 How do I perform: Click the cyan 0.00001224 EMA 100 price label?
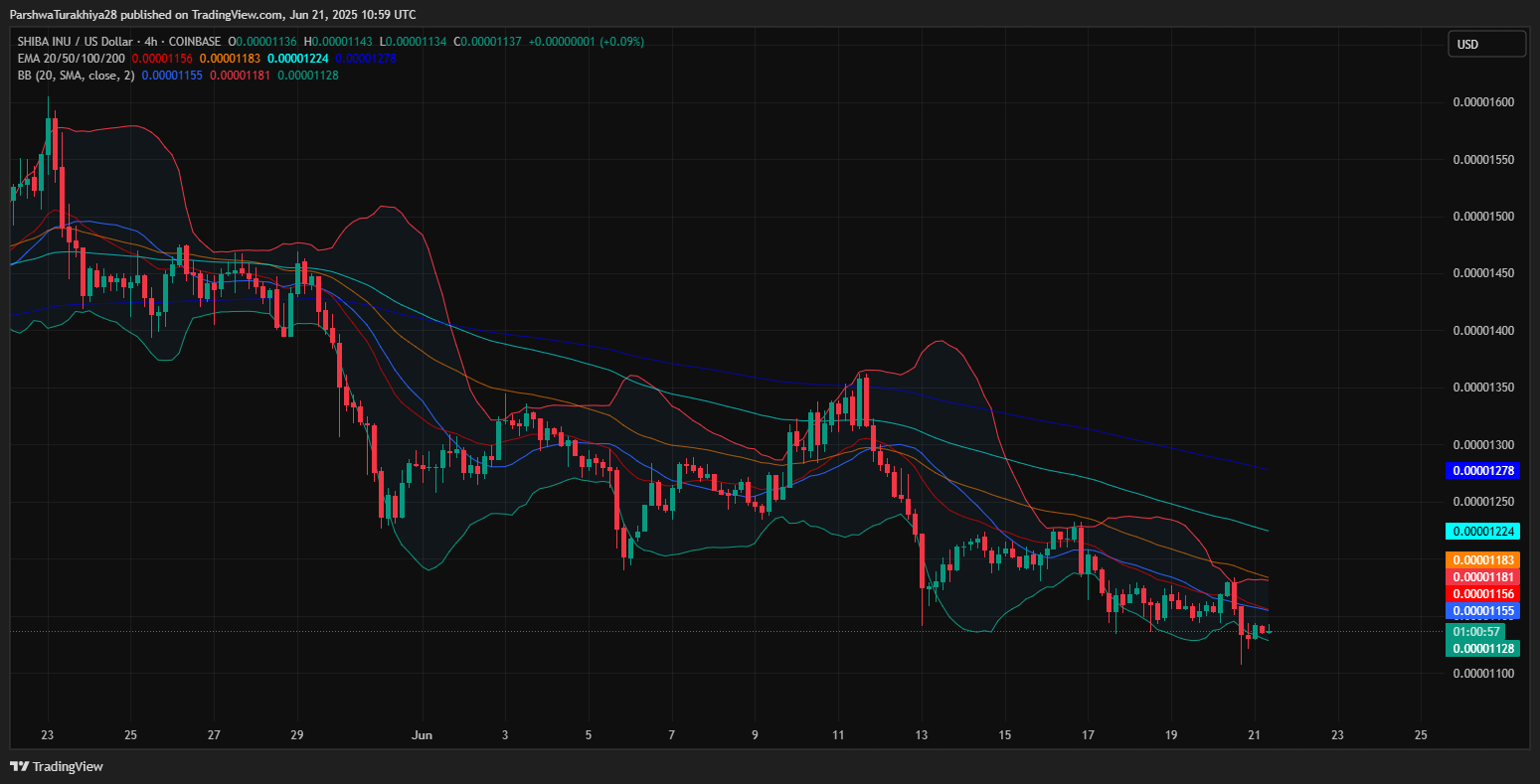tap(1483, 531)
